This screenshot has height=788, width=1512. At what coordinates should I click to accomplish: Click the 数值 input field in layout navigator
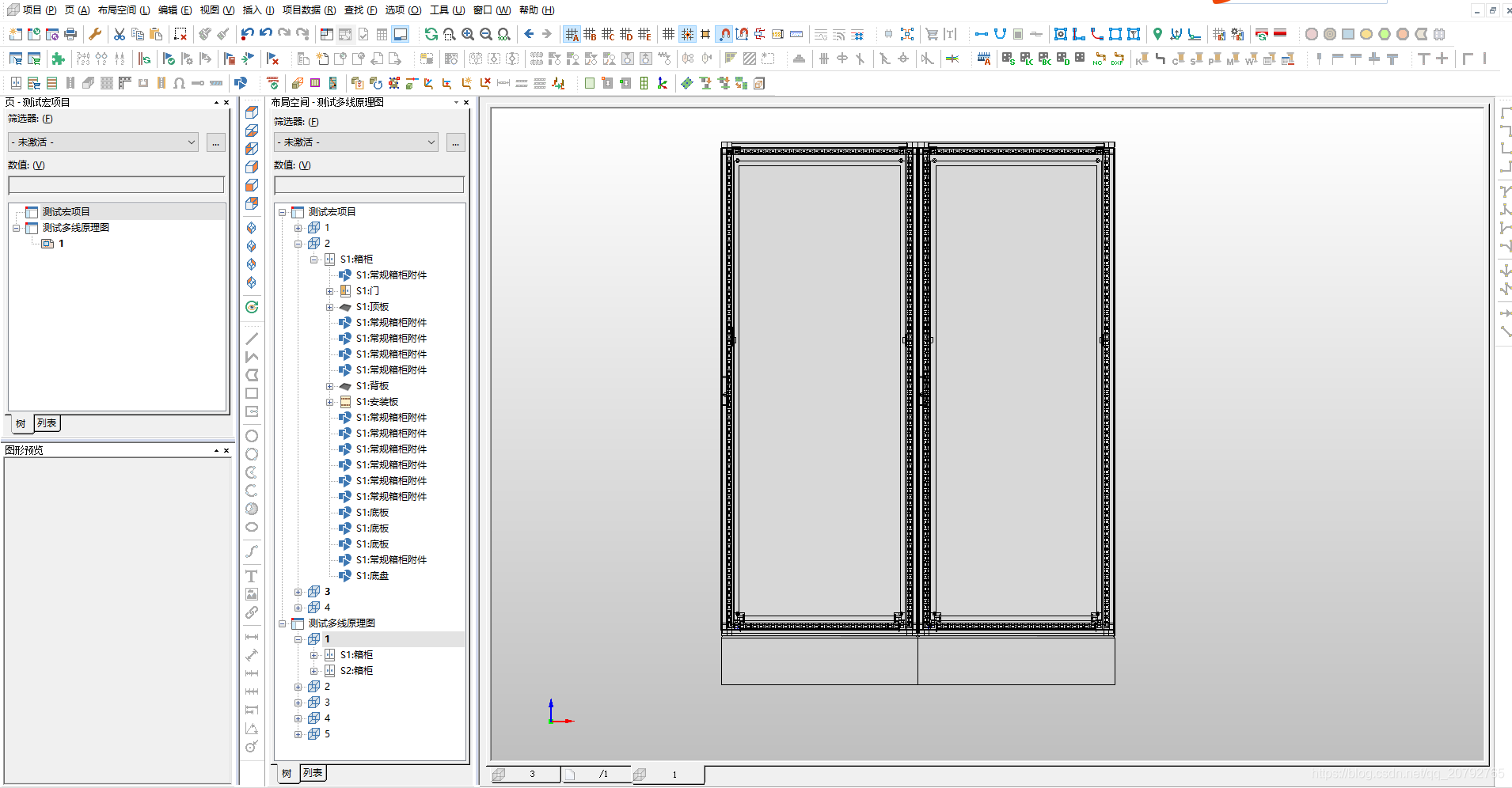click(x=369, y=185)
